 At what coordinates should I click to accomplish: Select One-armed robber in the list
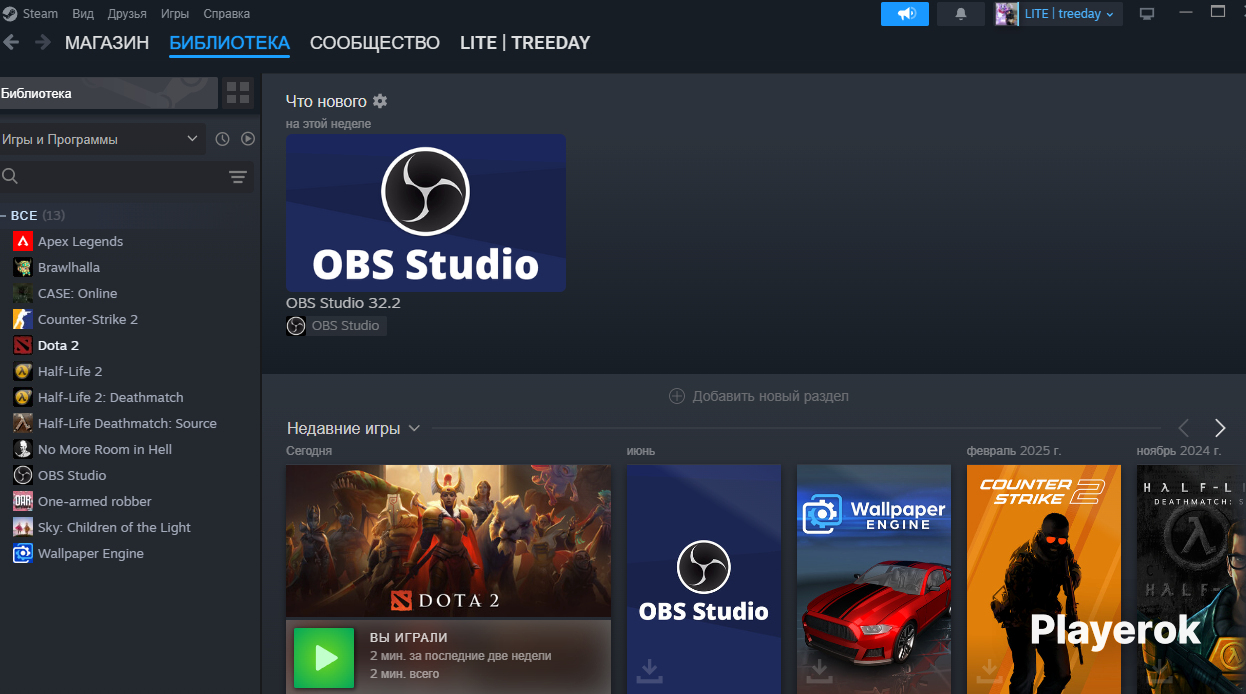click(x=130, y=501)
